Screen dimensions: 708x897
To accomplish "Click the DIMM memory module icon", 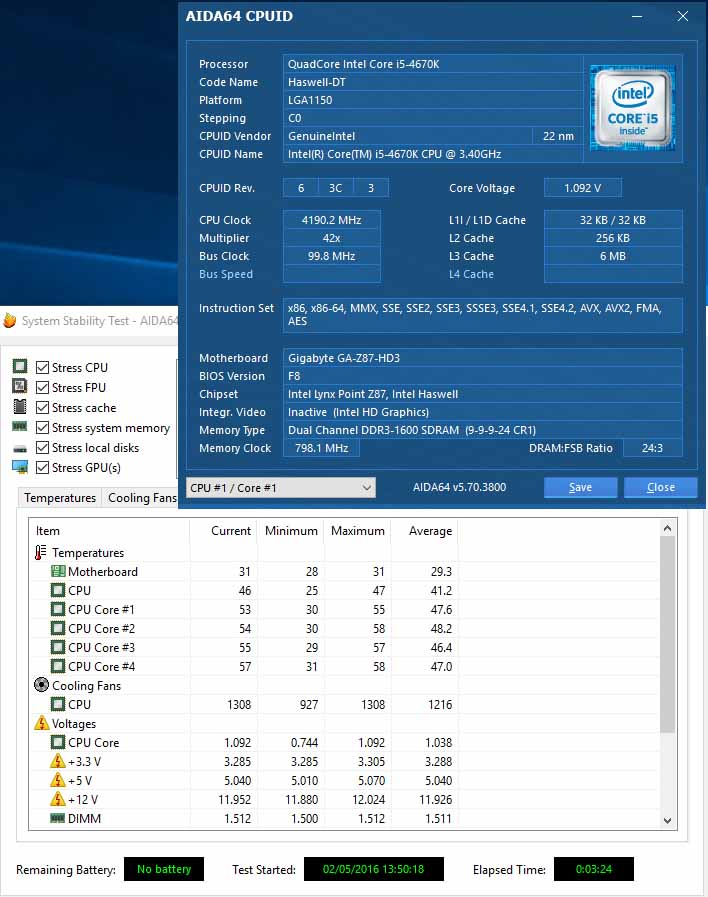I will pyautogui.click(x=58, y=818).
